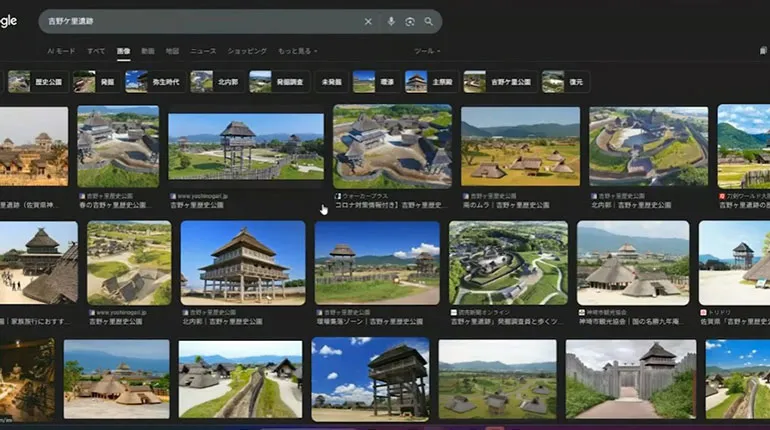Switch to the すべて tab
The image size is (770, 430).
(x=96, y=51)
